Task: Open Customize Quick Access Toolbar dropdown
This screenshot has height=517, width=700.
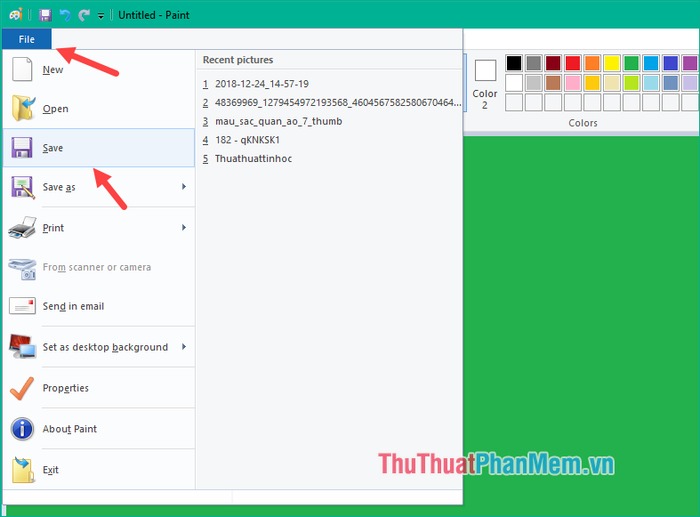Action: tap(101, 16)
